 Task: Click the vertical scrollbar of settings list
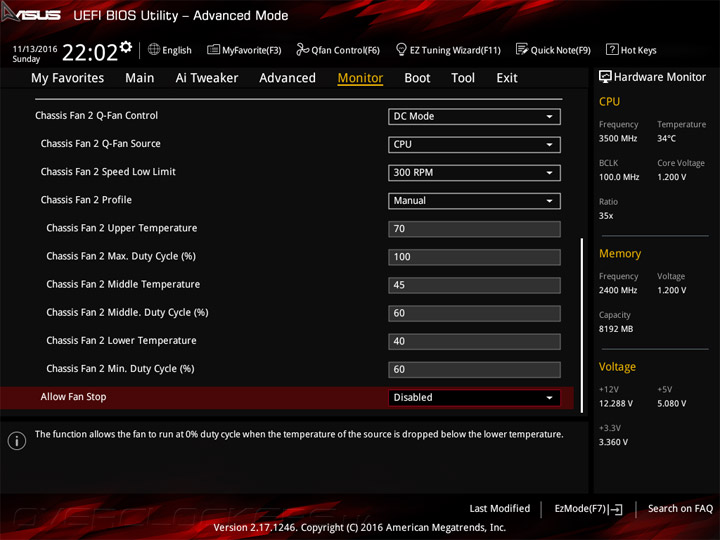point(582,325)
